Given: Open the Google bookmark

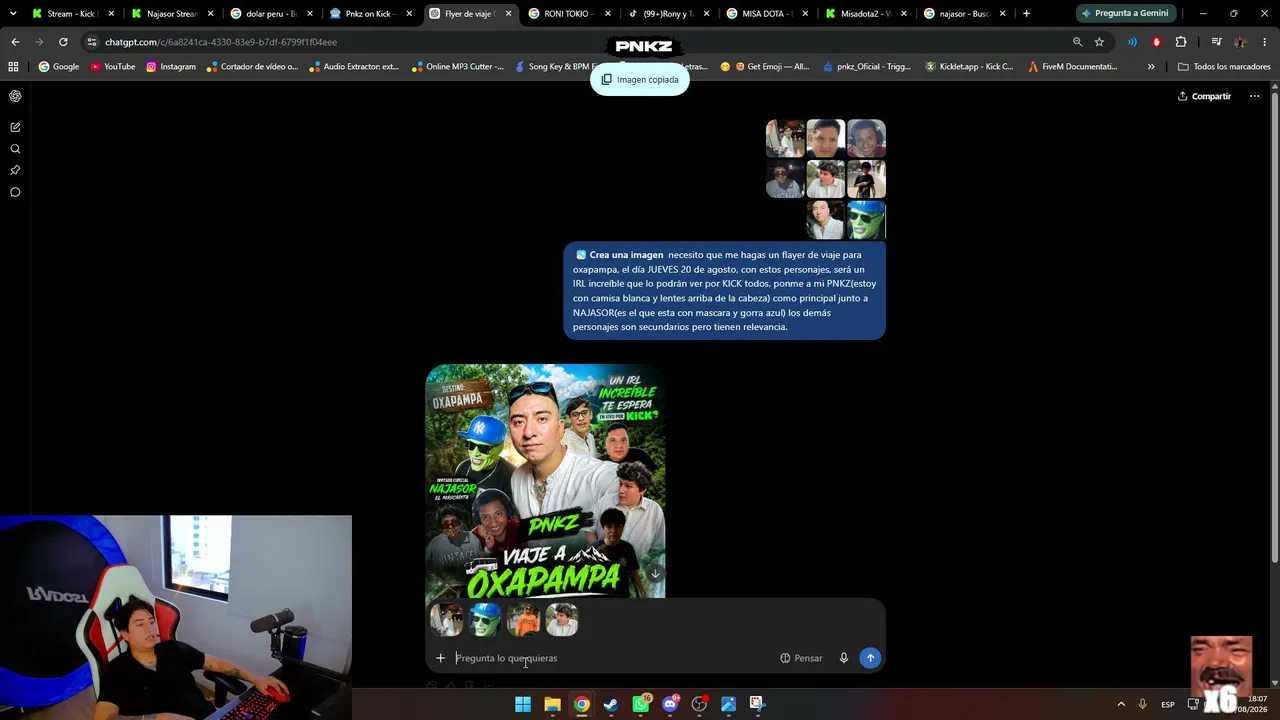Looking at the screenshot, I should [58, 67].
